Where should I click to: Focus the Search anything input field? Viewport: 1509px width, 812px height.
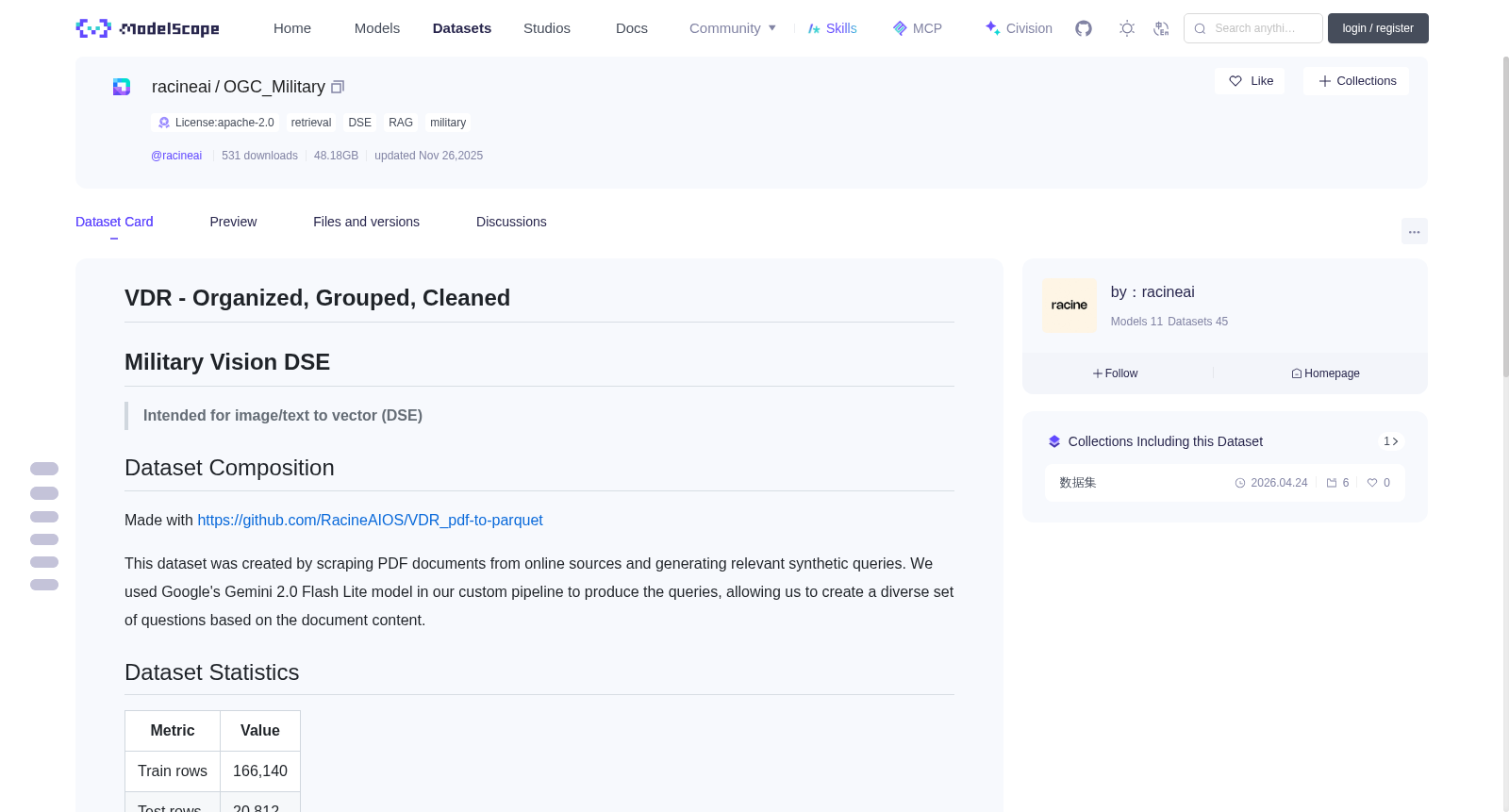tap(1253, 28)
